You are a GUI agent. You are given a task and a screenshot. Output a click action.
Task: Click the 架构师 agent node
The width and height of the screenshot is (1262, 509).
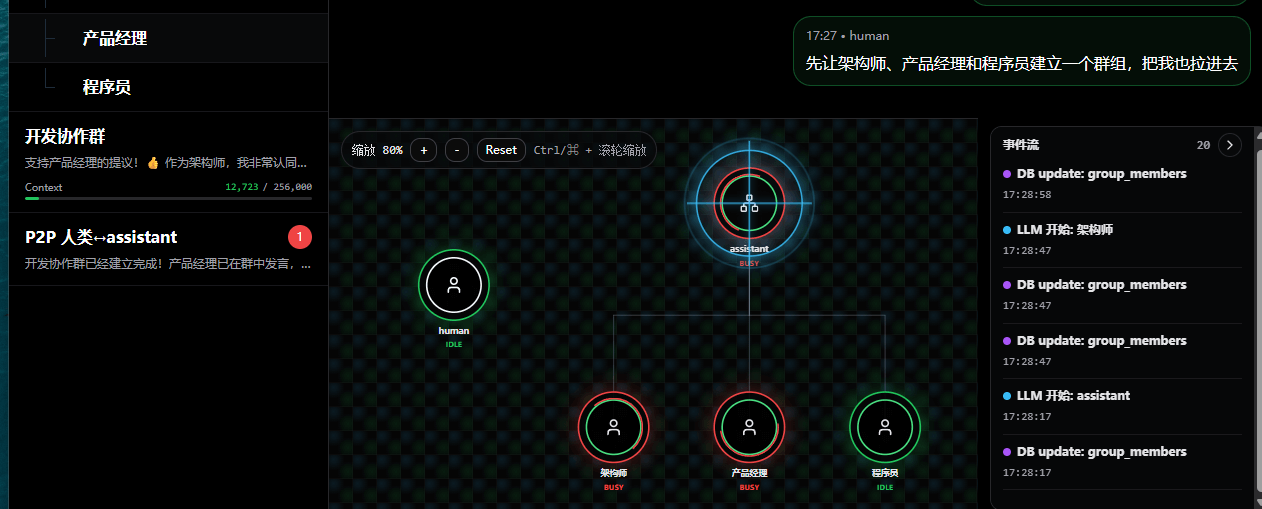coord(613,427)
